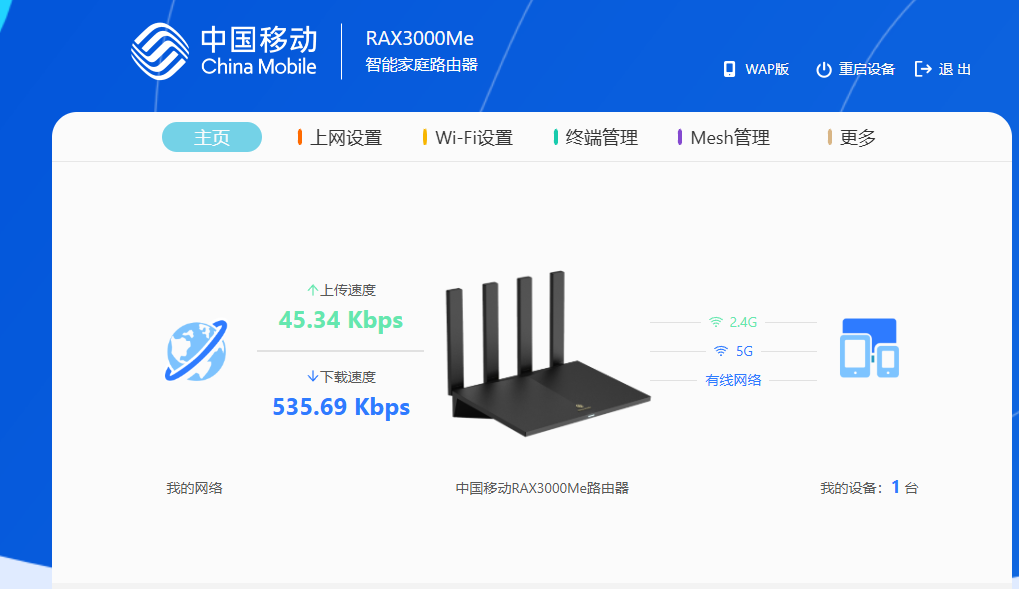The height and width of the screenshot is (589, 1019).
Task: Click 重启设备 to reboot router
Action: [x=866, y=69]
